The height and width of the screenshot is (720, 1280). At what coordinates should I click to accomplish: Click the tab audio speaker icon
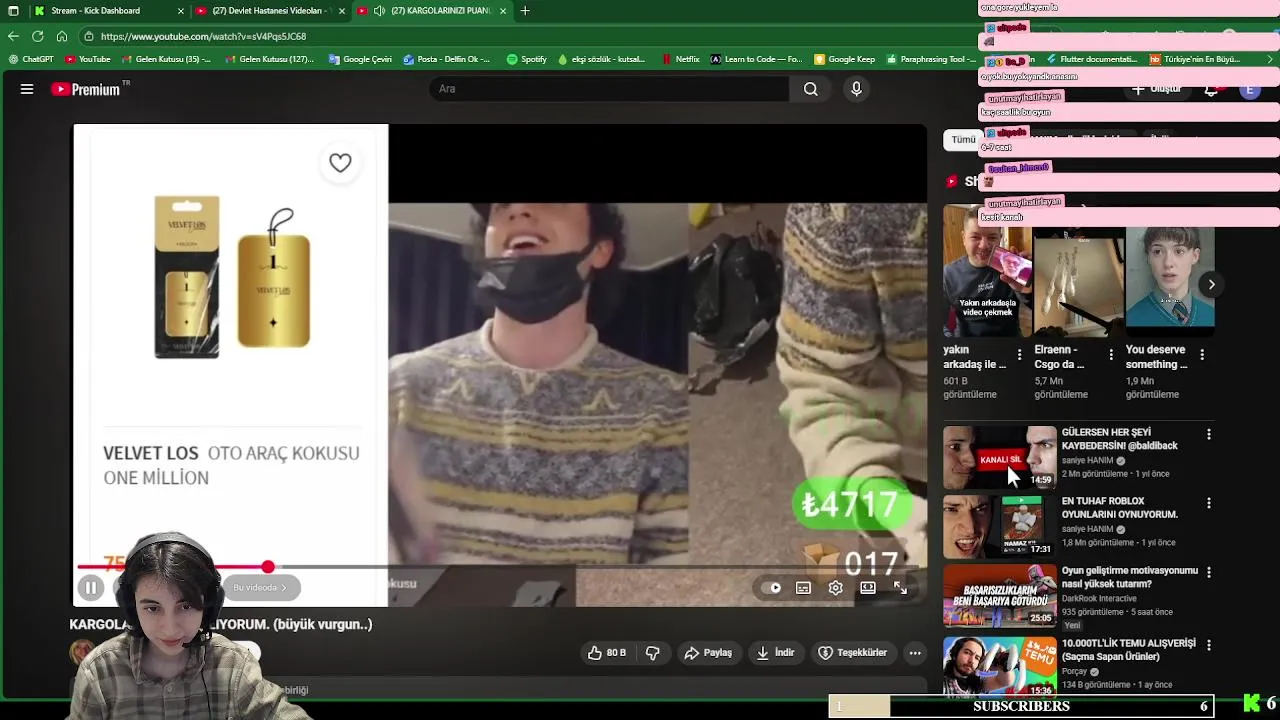click(379, 11)
